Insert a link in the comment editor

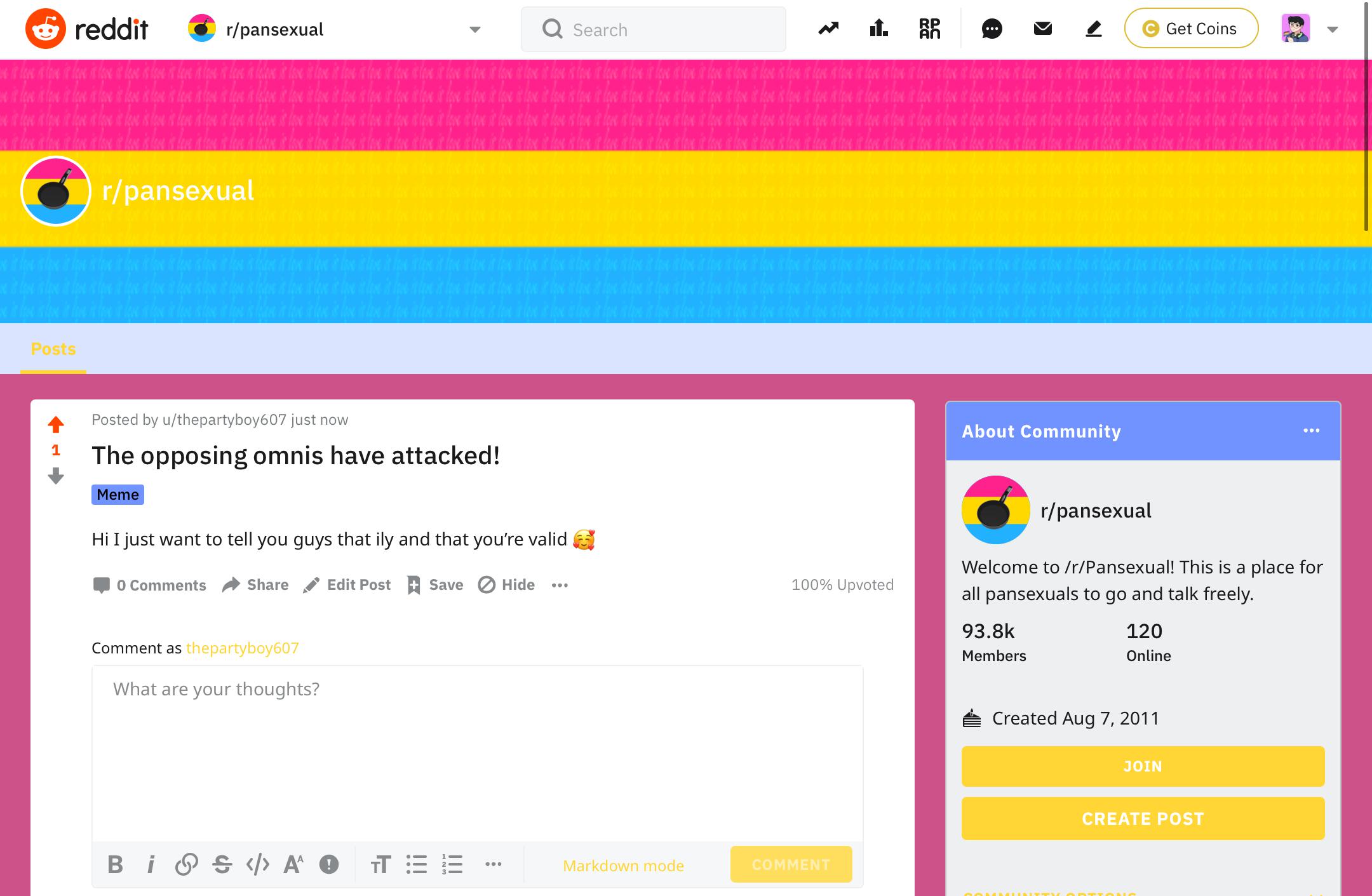click(x=187, y=864)
